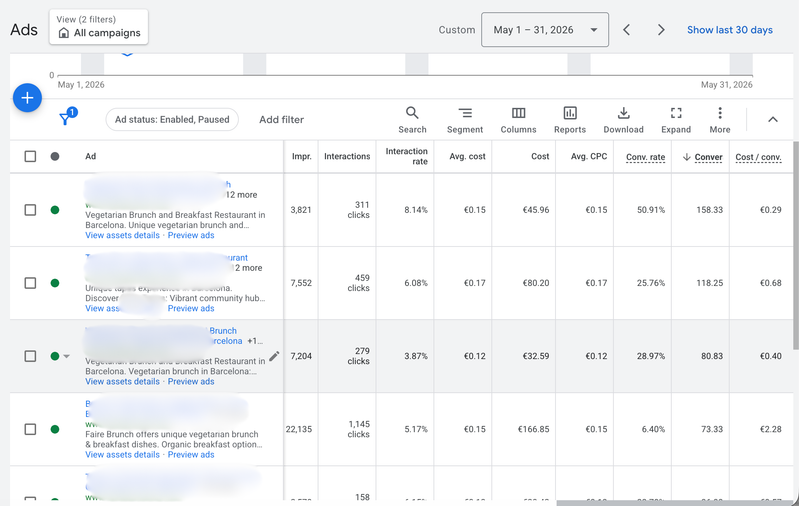Go to the previous date range
The height and width of the screenshot is (506, 799).
click(626, 30)
